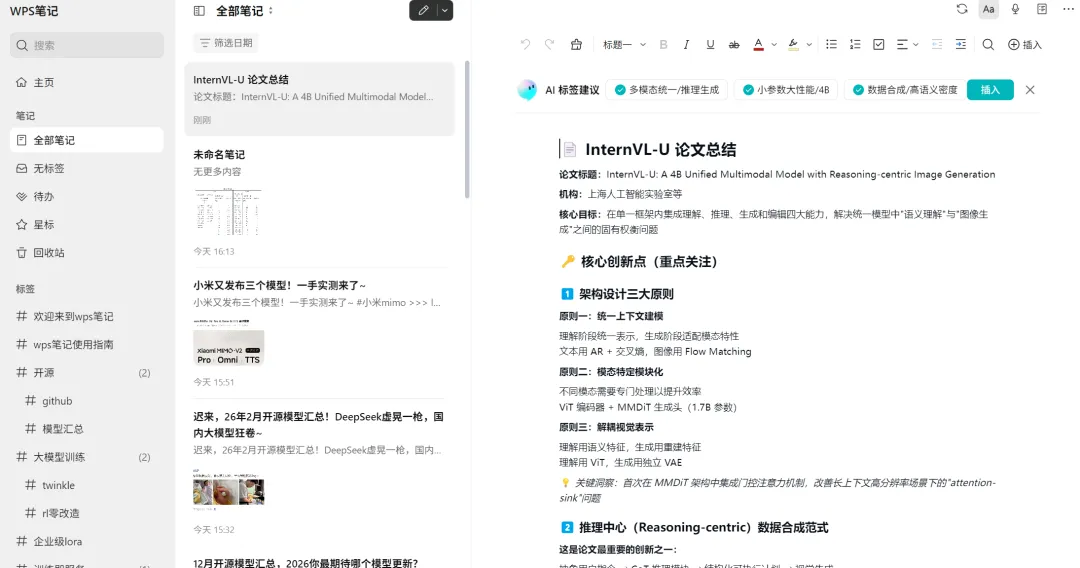This screenshot has height=568, width=1080.
Task: Open the text alignment options
Action: point(902,45)
